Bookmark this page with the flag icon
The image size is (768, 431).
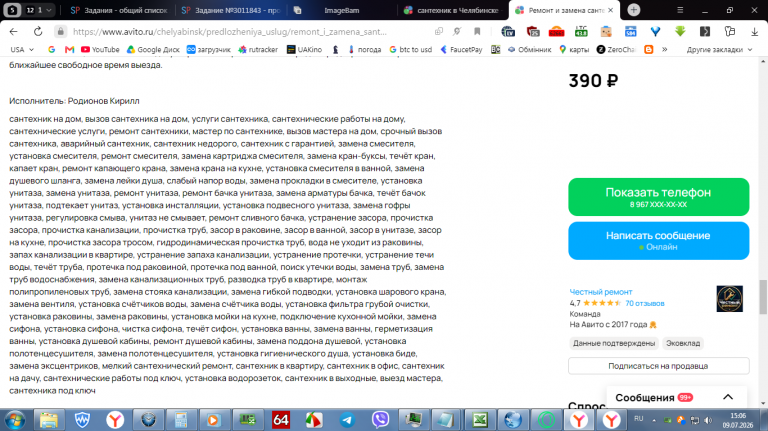pyautogui.click(x=477, y=31)
